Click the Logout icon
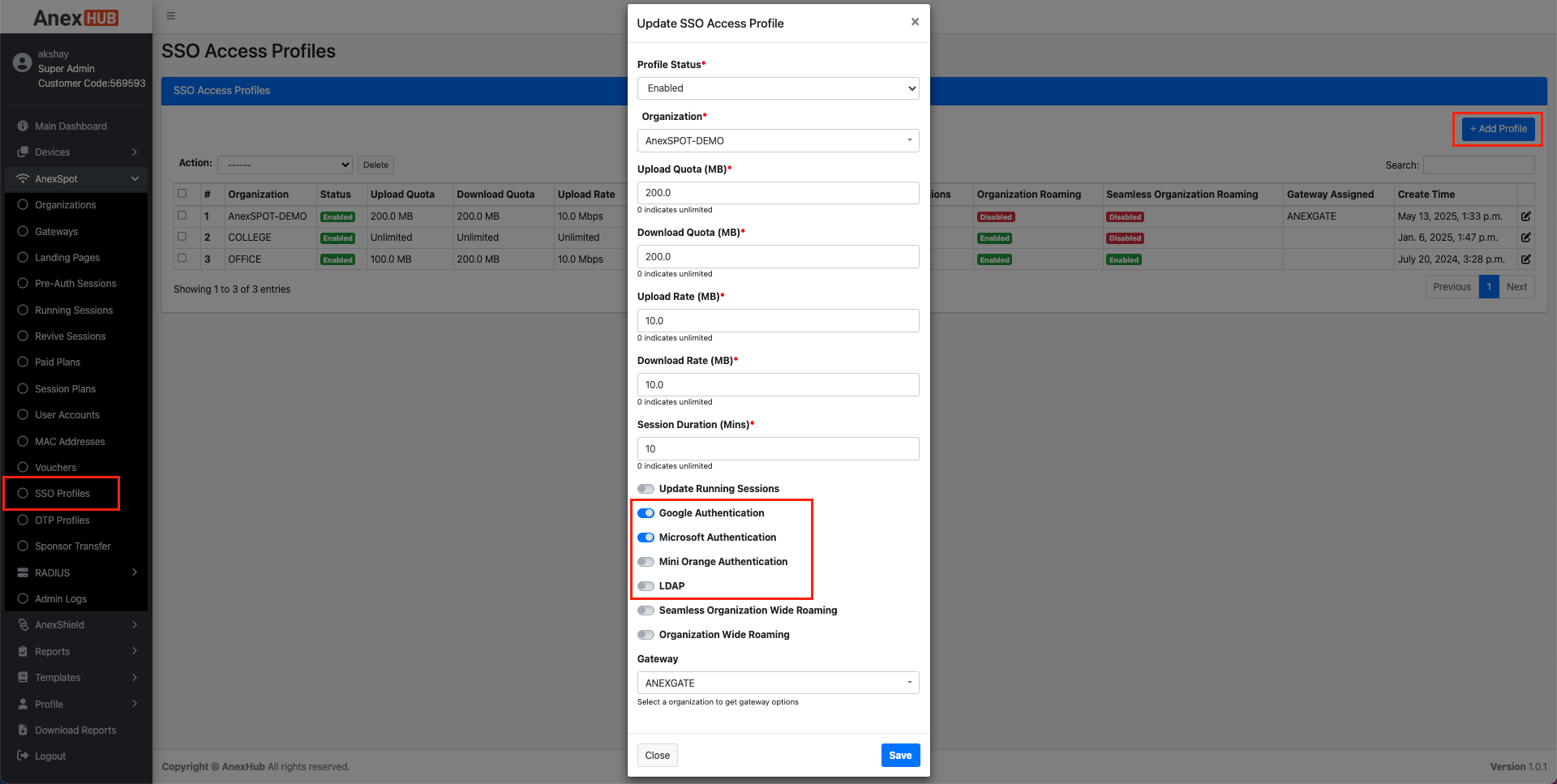Screen dimensions: 1557x784 24,756
